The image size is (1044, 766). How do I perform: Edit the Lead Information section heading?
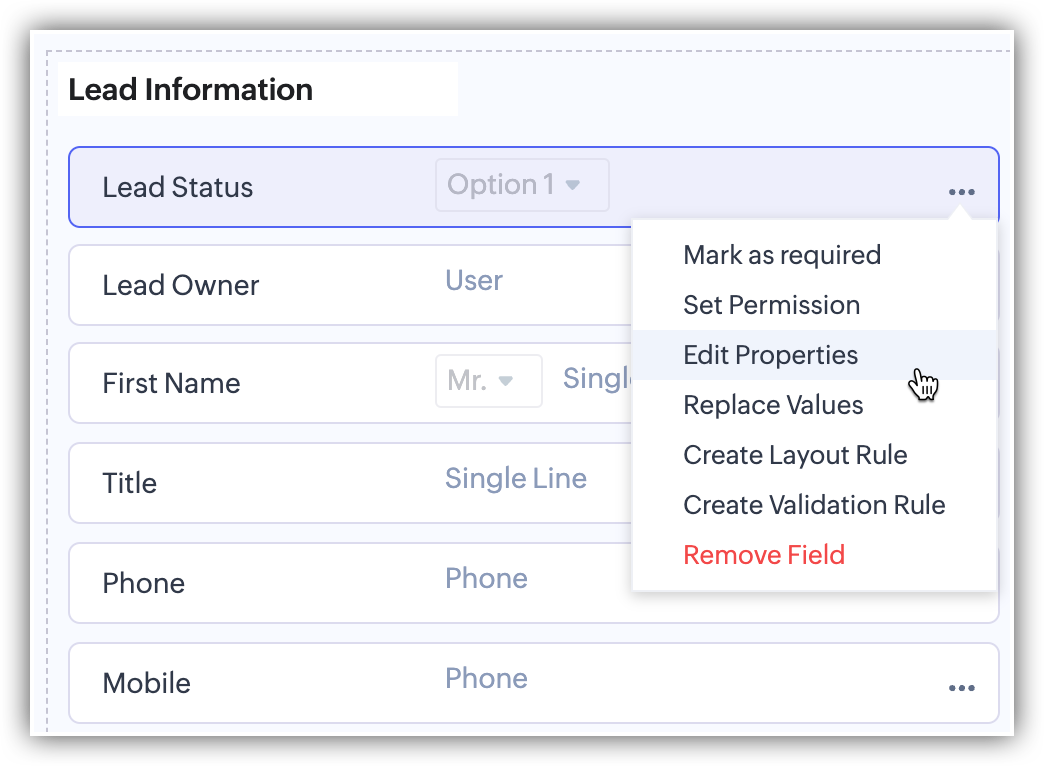(190, 90)
